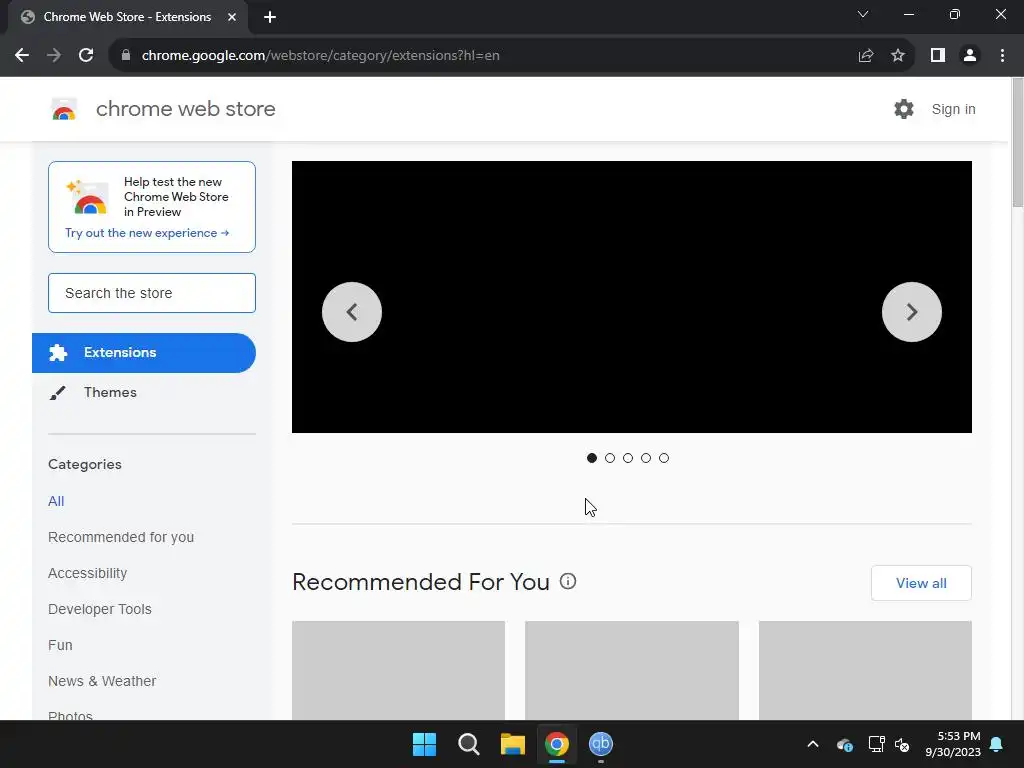This screenshot has width=1024, height=768.
Task: Choose the Fun category
Action: click(x=60, y=645)
